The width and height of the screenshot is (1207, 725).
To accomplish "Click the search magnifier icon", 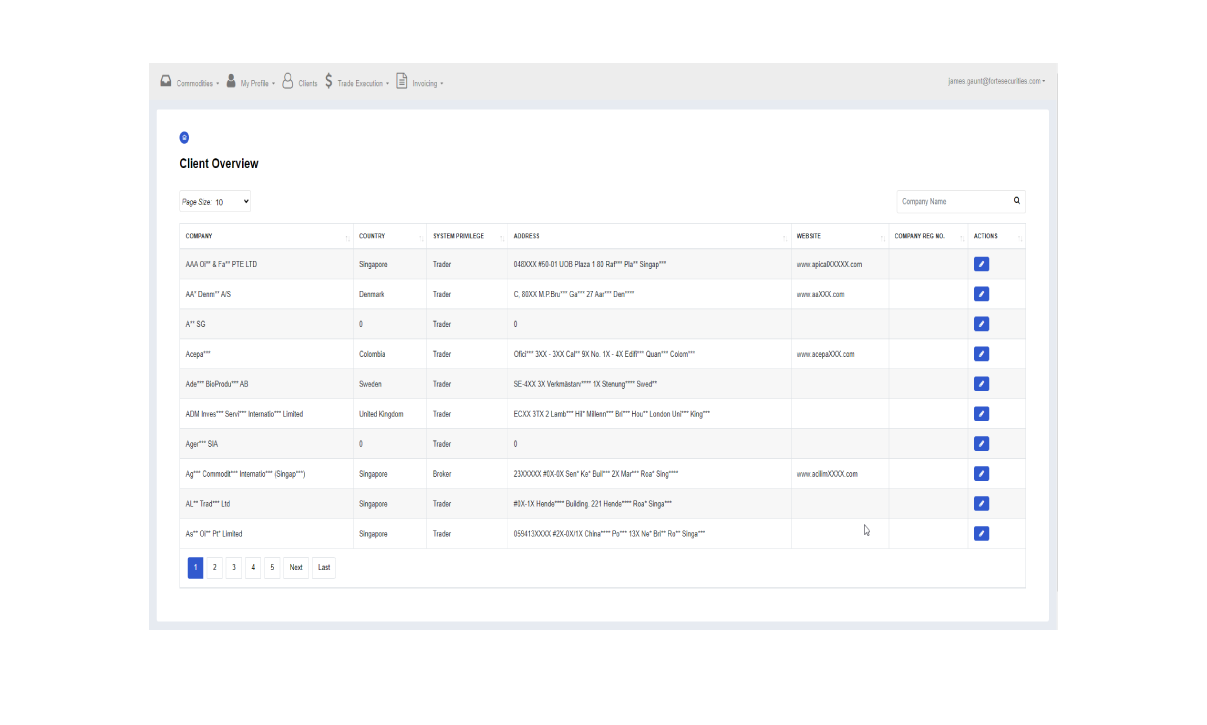I will (x=1017, y=201).
